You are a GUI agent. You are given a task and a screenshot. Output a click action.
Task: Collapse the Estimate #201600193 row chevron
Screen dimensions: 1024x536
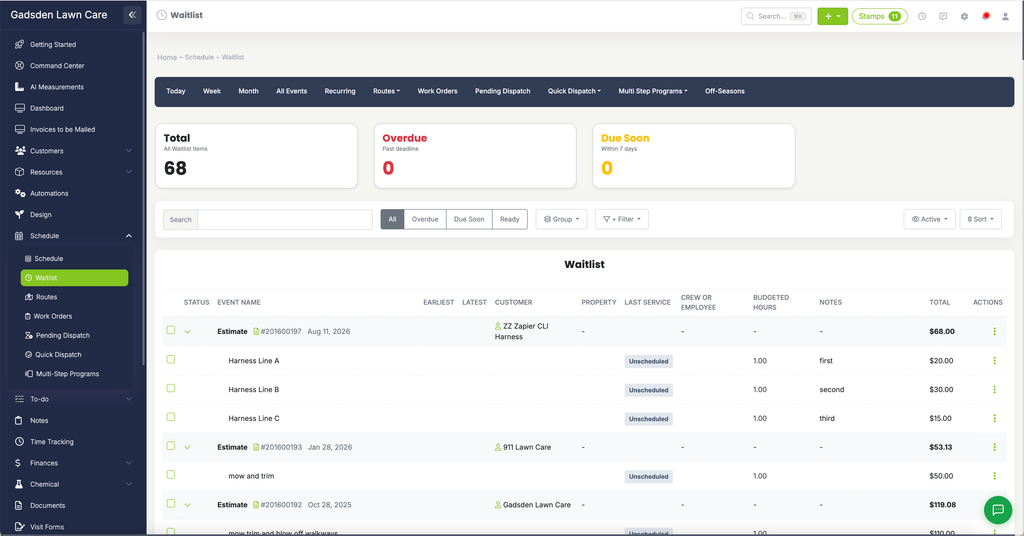click(x=187, y=447)
